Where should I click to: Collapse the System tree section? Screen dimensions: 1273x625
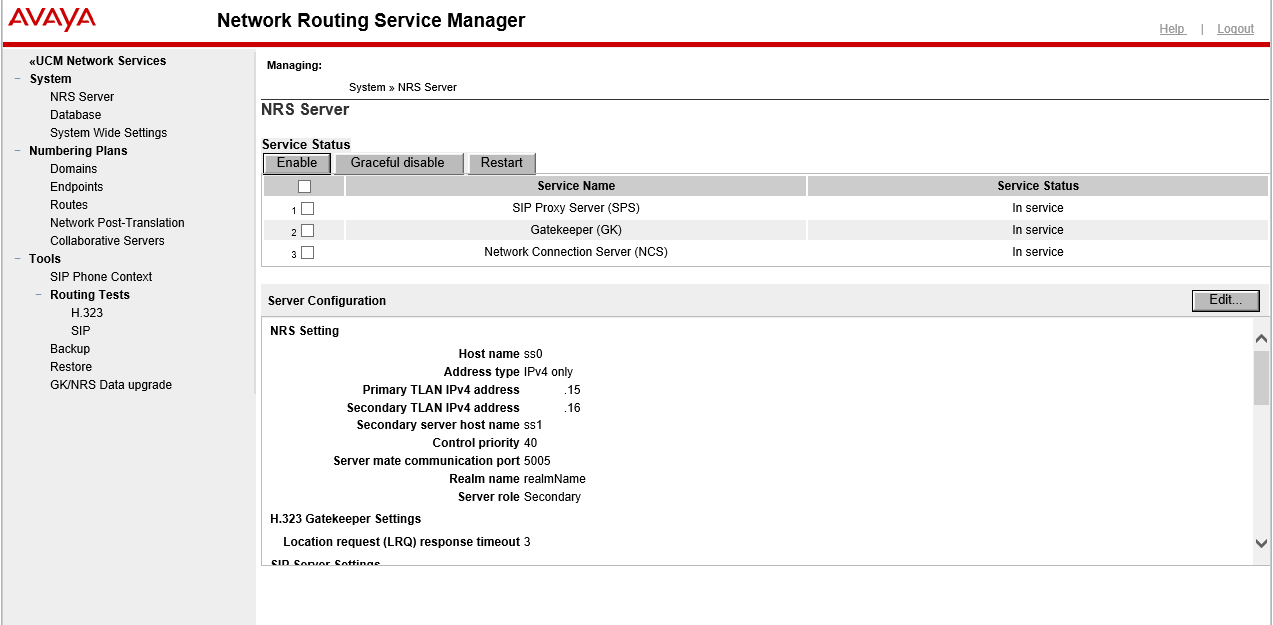[18, 79]
